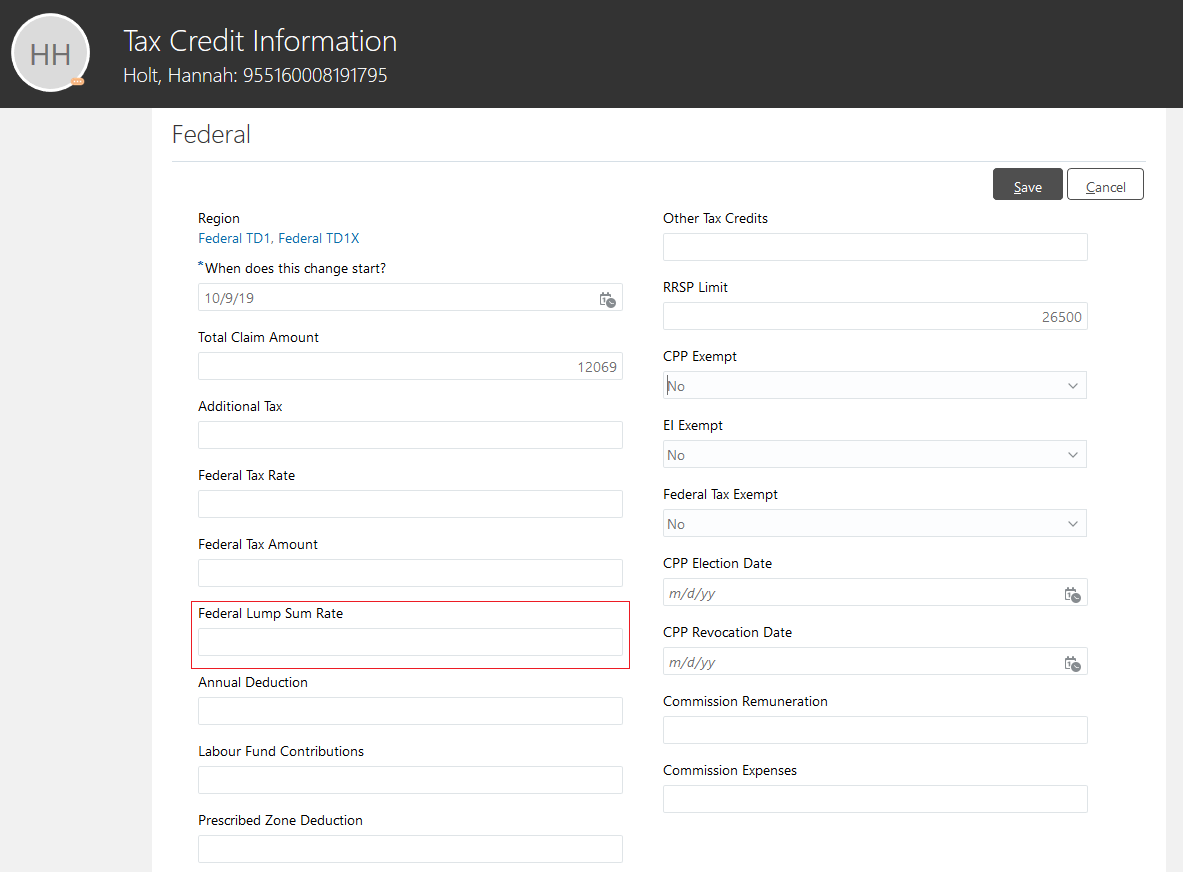Click the Federal Lump Sum Rate field
This screenshot has width=1183, height=872.
click(x=410, y=643)
